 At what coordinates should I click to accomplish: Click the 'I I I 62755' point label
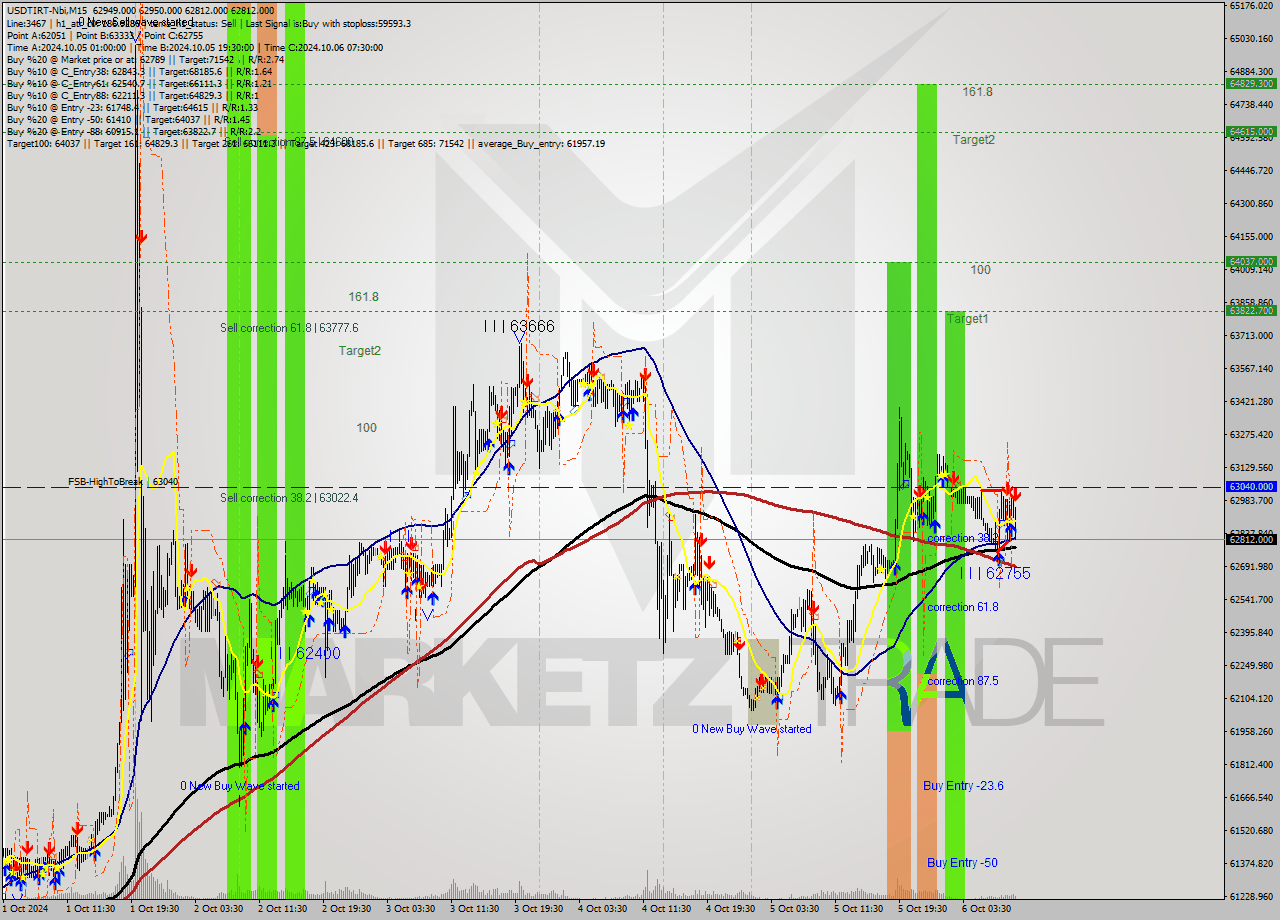(x=995, y=573)
